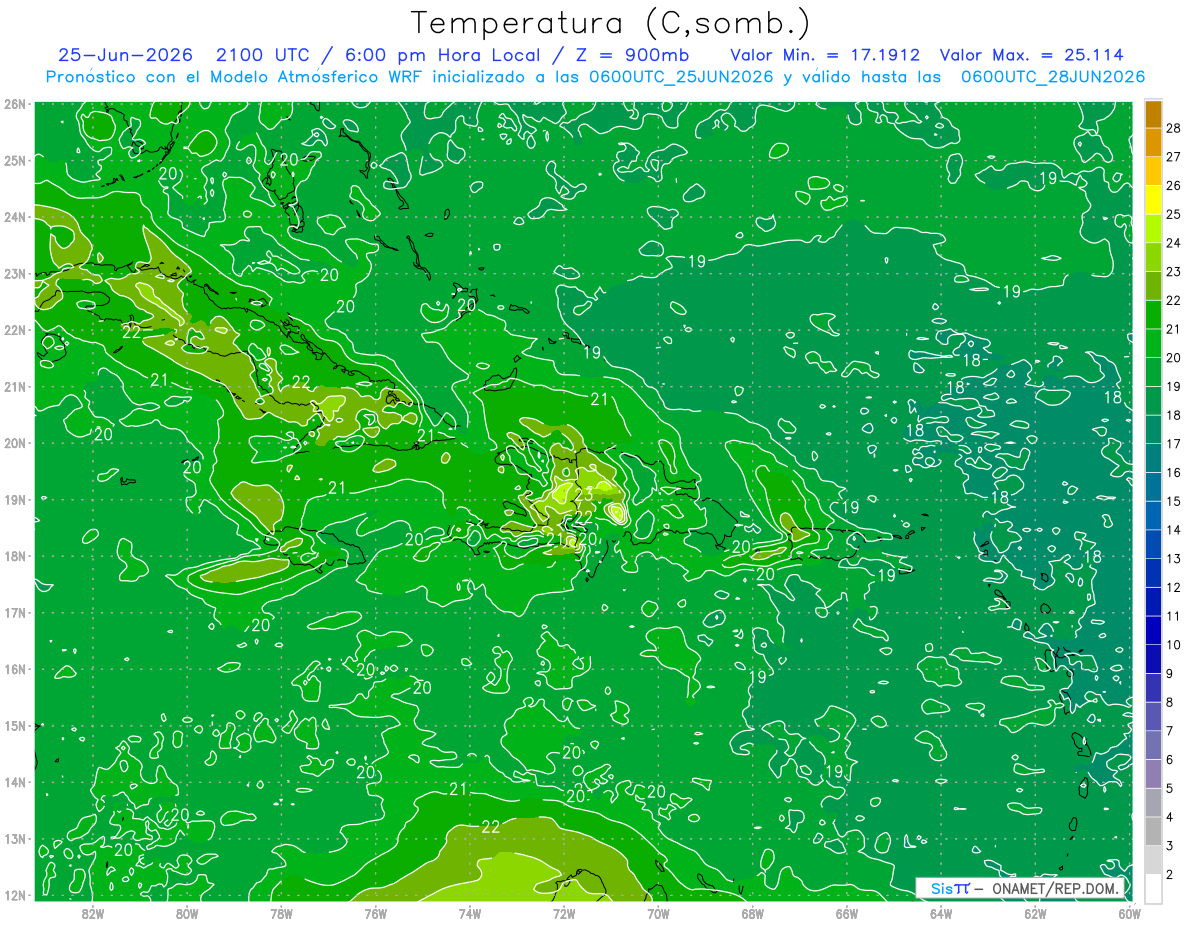Click the "25N" latitude axis label
Image resolution: width=1200 pixels, height=927 pixels.
click(x=15, y=160)
